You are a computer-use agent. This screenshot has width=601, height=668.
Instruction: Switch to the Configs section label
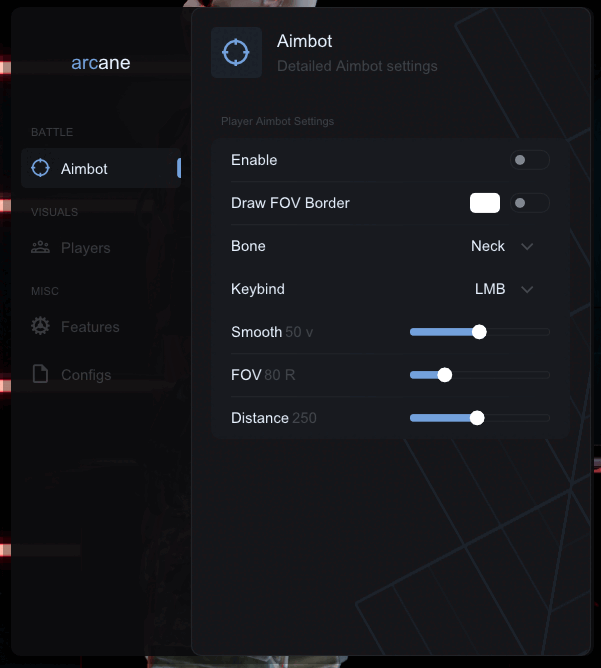[86, 375]
